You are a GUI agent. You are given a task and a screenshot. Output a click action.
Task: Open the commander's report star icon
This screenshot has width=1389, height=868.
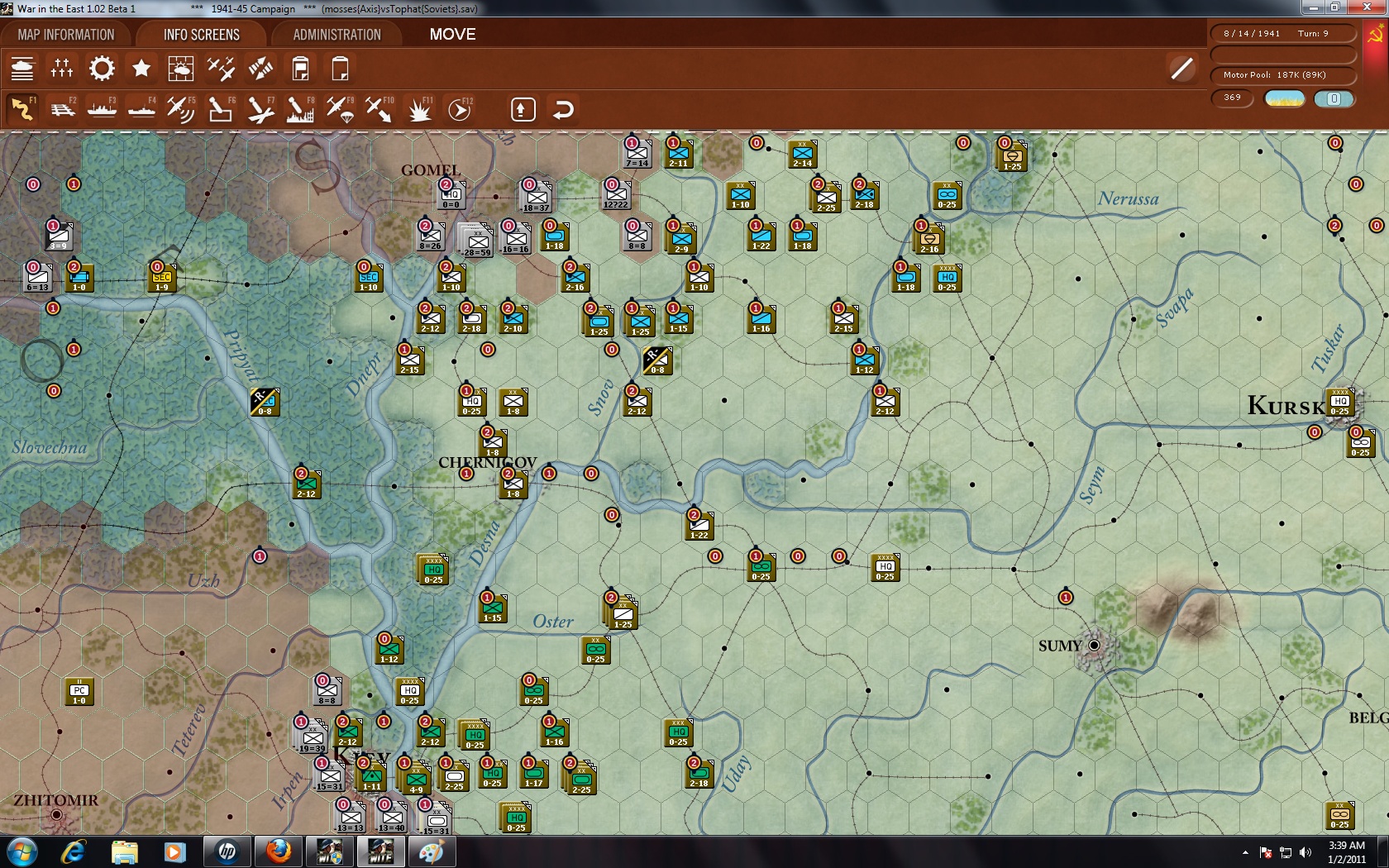click(x=141, y=69)
